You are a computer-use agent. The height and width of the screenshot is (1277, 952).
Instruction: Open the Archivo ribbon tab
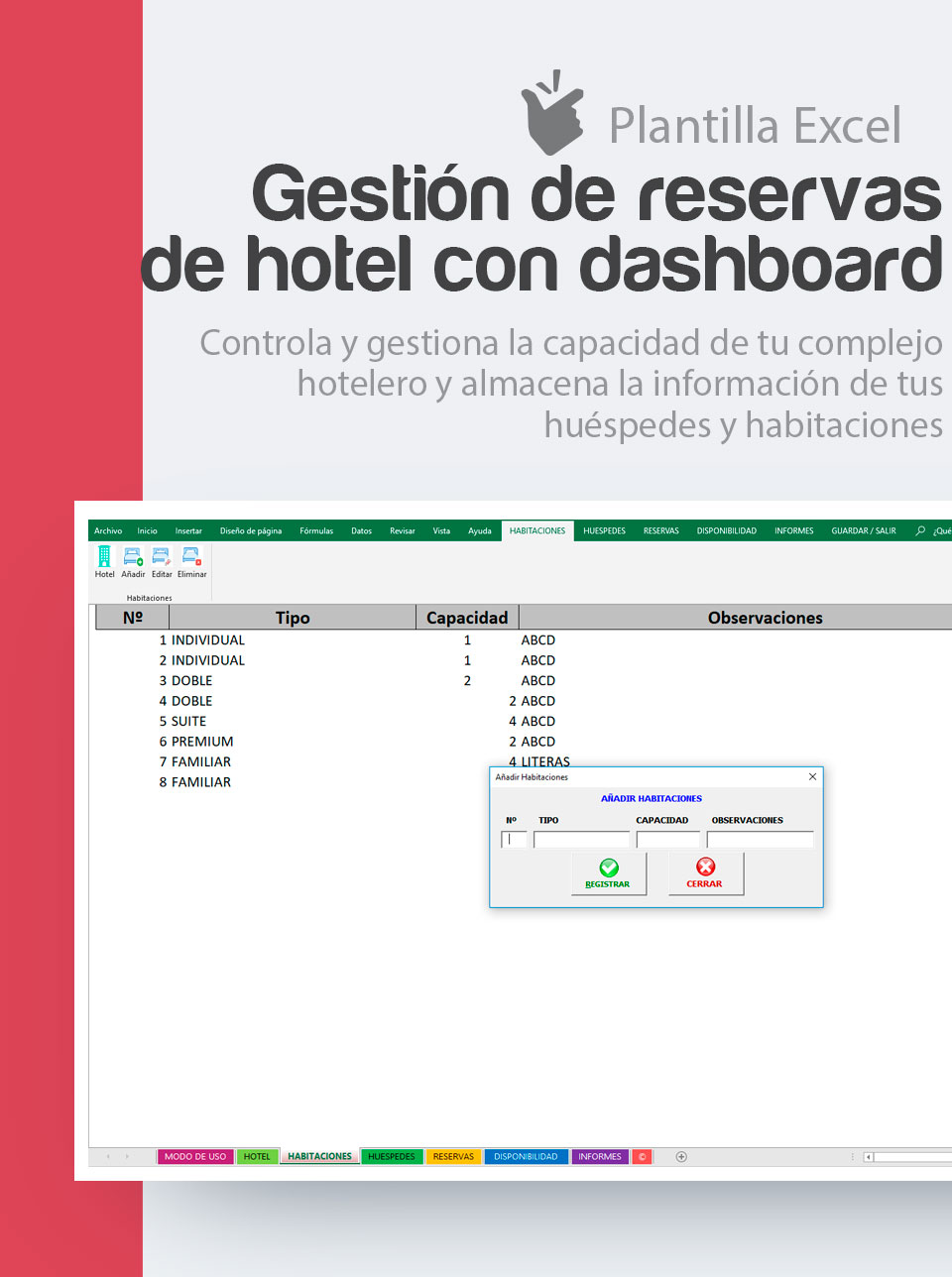tap(108, 530)
